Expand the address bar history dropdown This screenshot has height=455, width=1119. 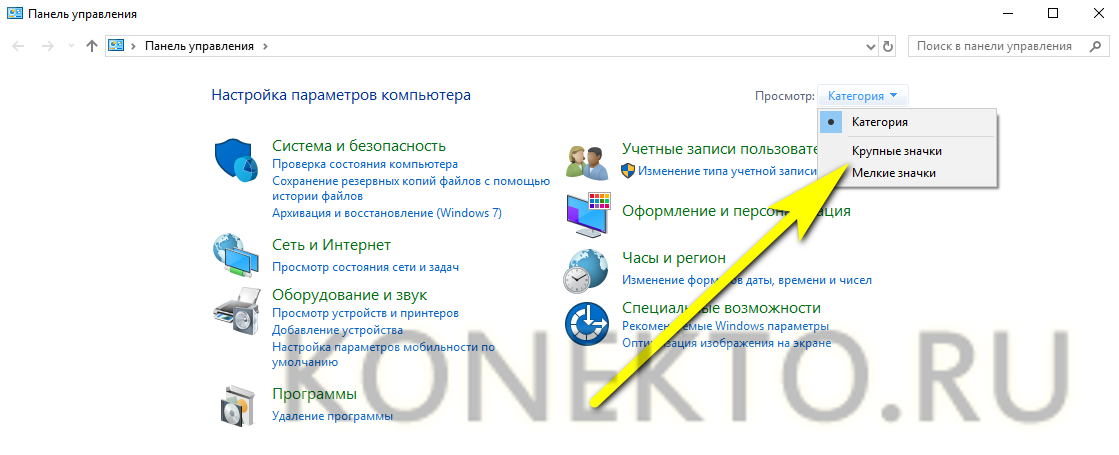tap(869, 46)
